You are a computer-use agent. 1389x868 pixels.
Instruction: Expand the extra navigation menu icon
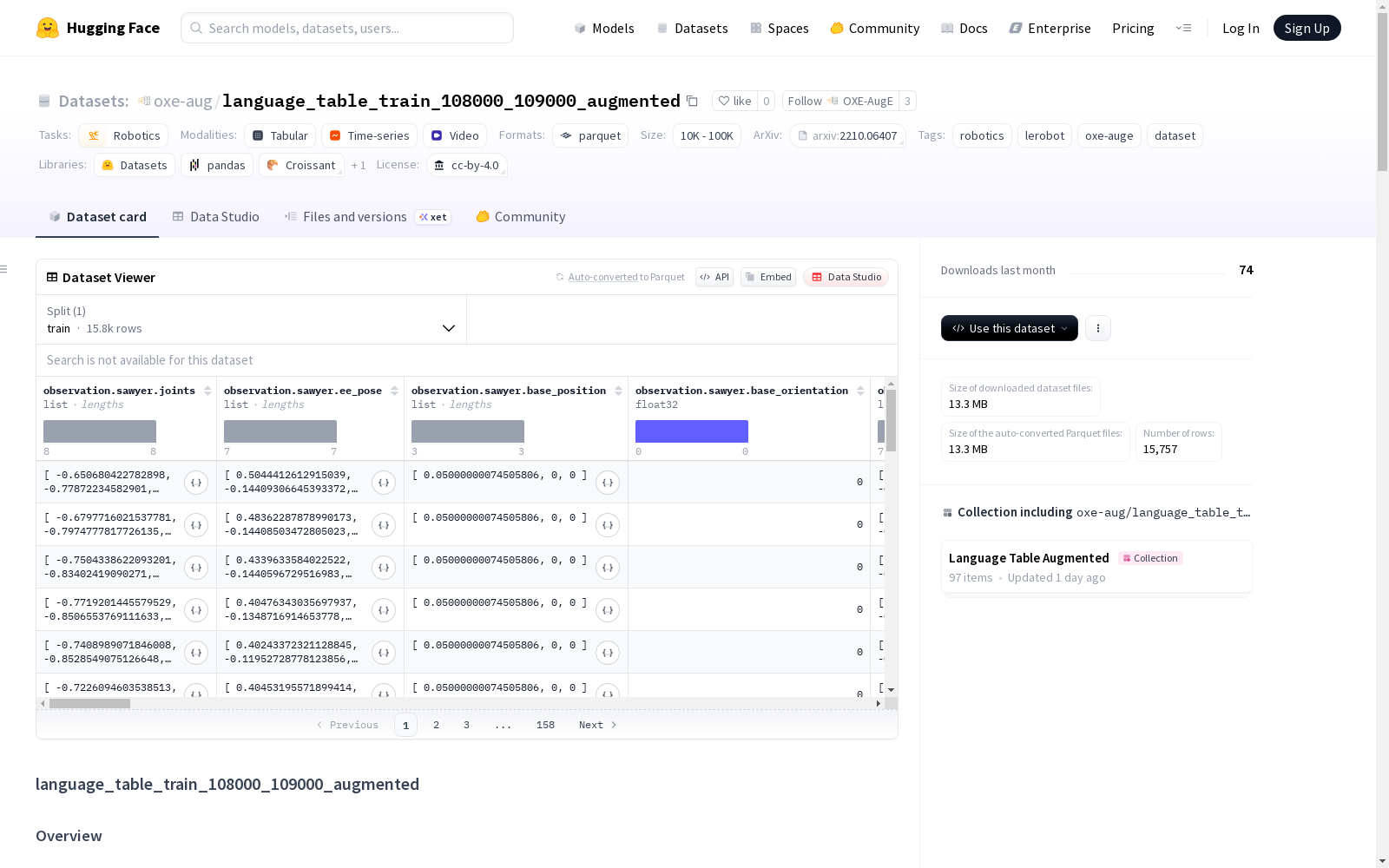pos(1183,28)
